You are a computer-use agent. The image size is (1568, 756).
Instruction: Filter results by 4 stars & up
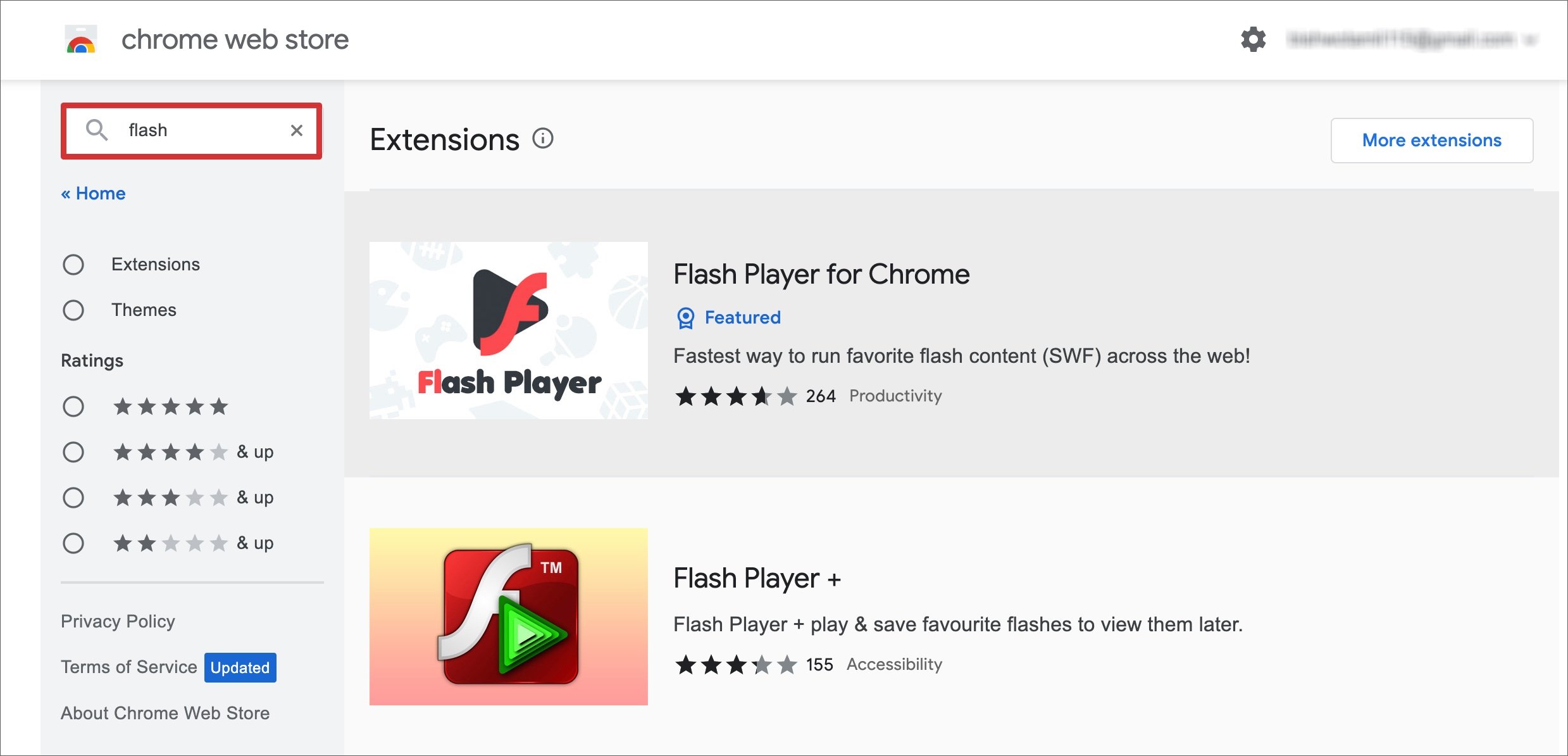point(73,452)
